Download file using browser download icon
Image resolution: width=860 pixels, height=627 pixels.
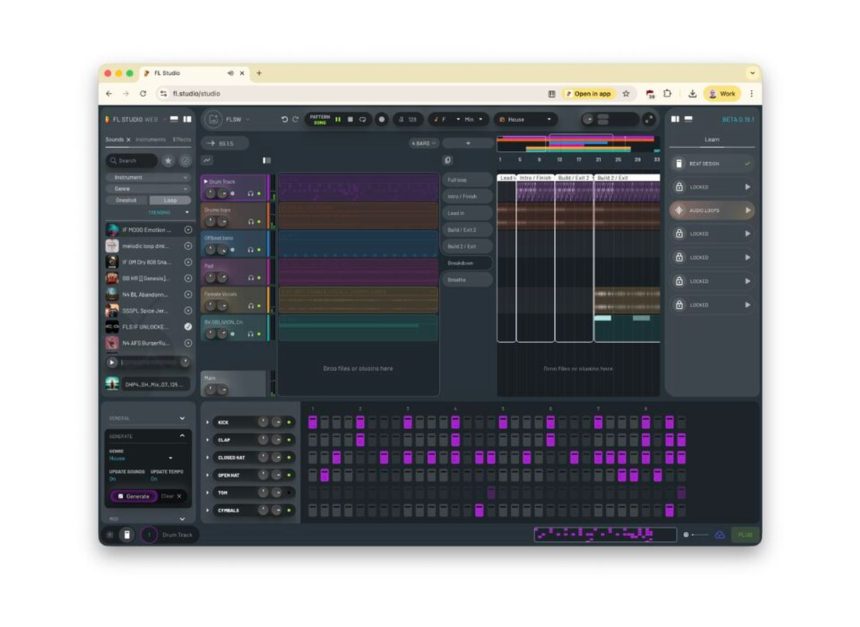(x=692, y=94)
